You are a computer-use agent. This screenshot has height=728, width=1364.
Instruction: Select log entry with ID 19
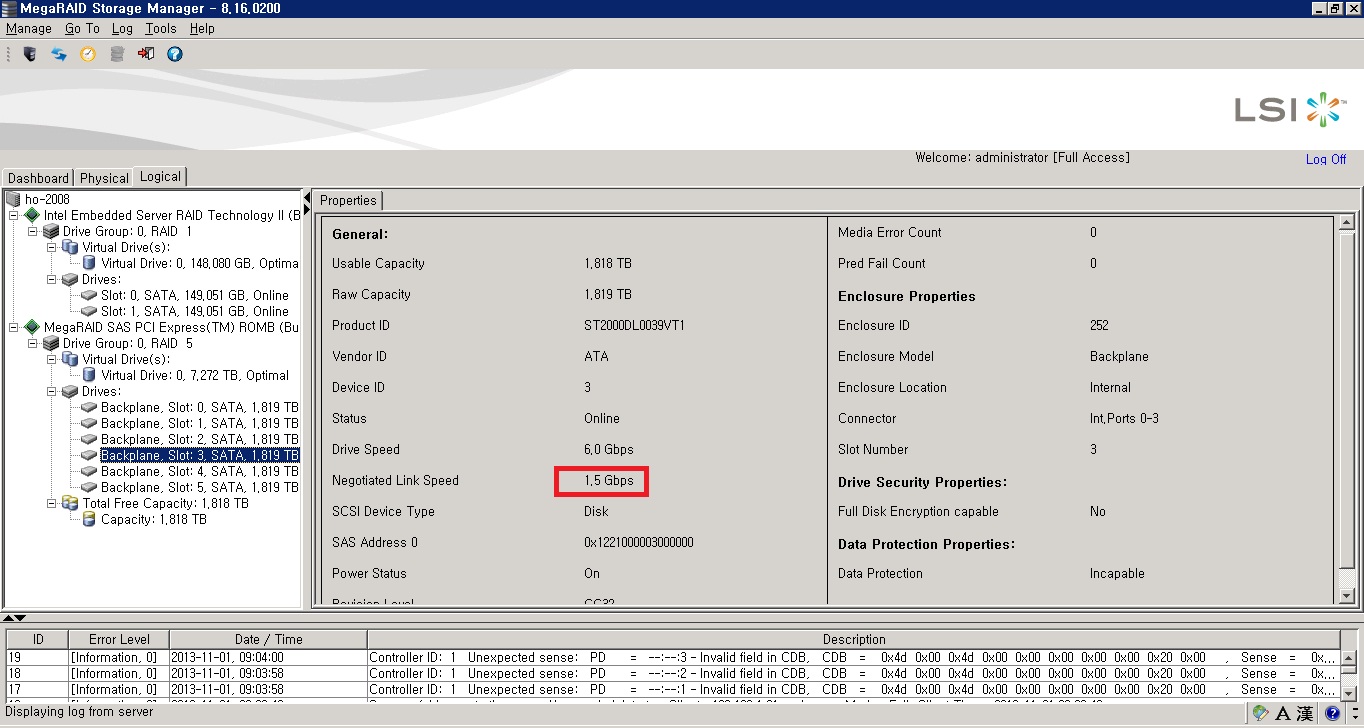pyautogui.click(x=673, y=657)
